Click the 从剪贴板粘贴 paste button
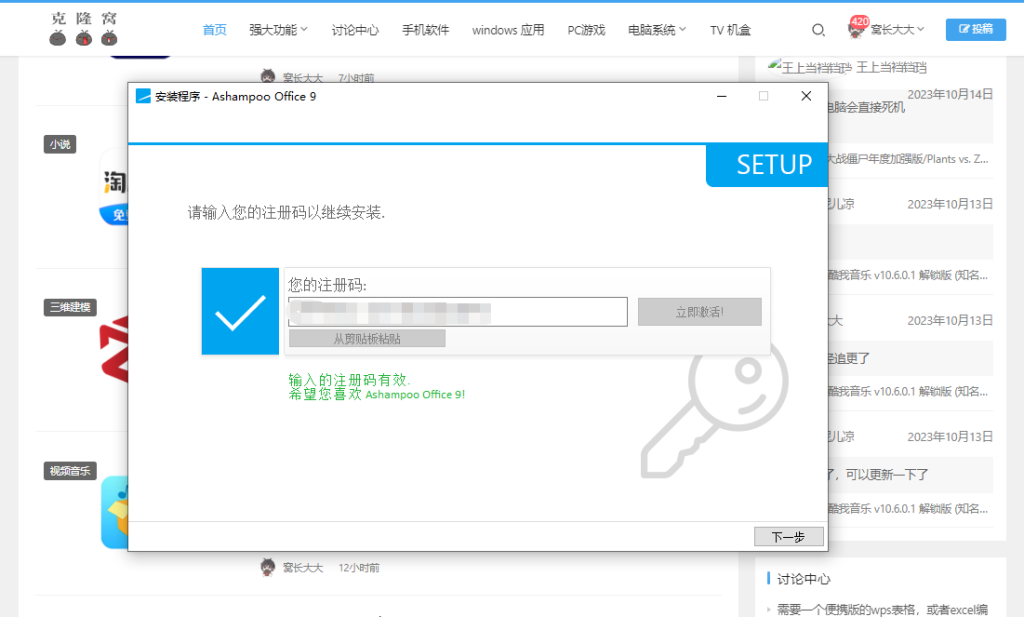The width and height of the screenshot is (1024, 617). click(x=367, y=338)
